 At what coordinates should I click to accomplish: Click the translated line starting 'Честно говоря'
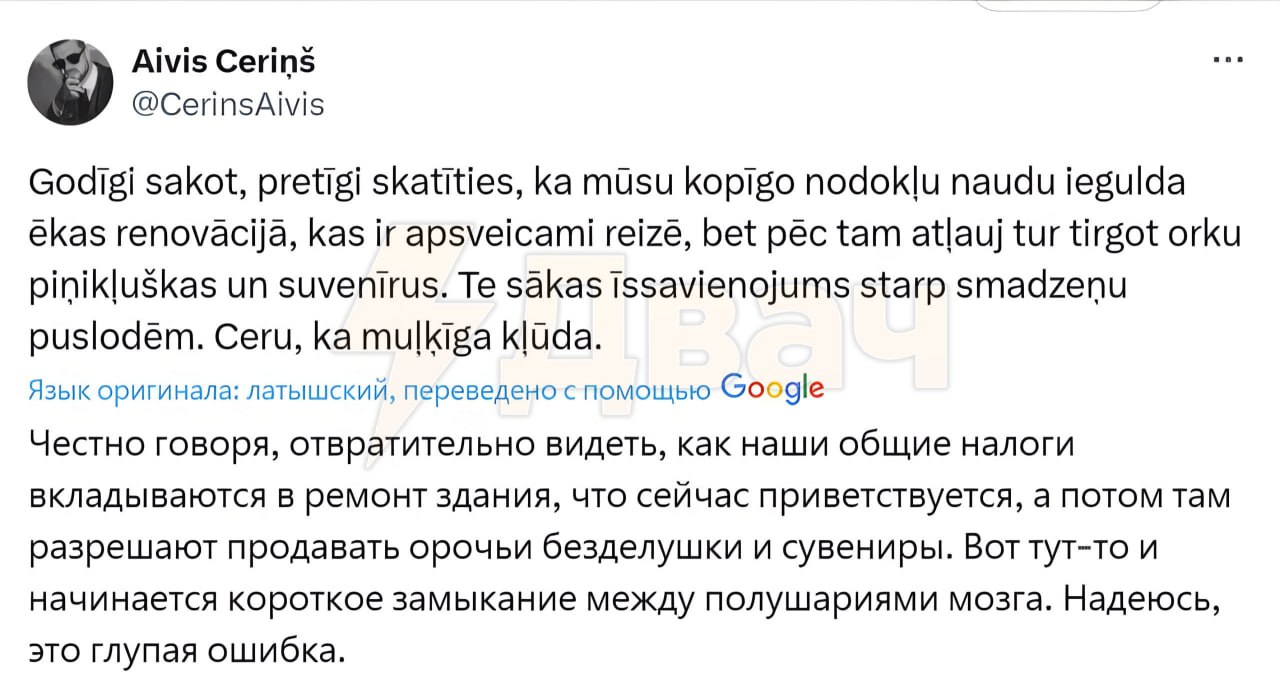551,447
